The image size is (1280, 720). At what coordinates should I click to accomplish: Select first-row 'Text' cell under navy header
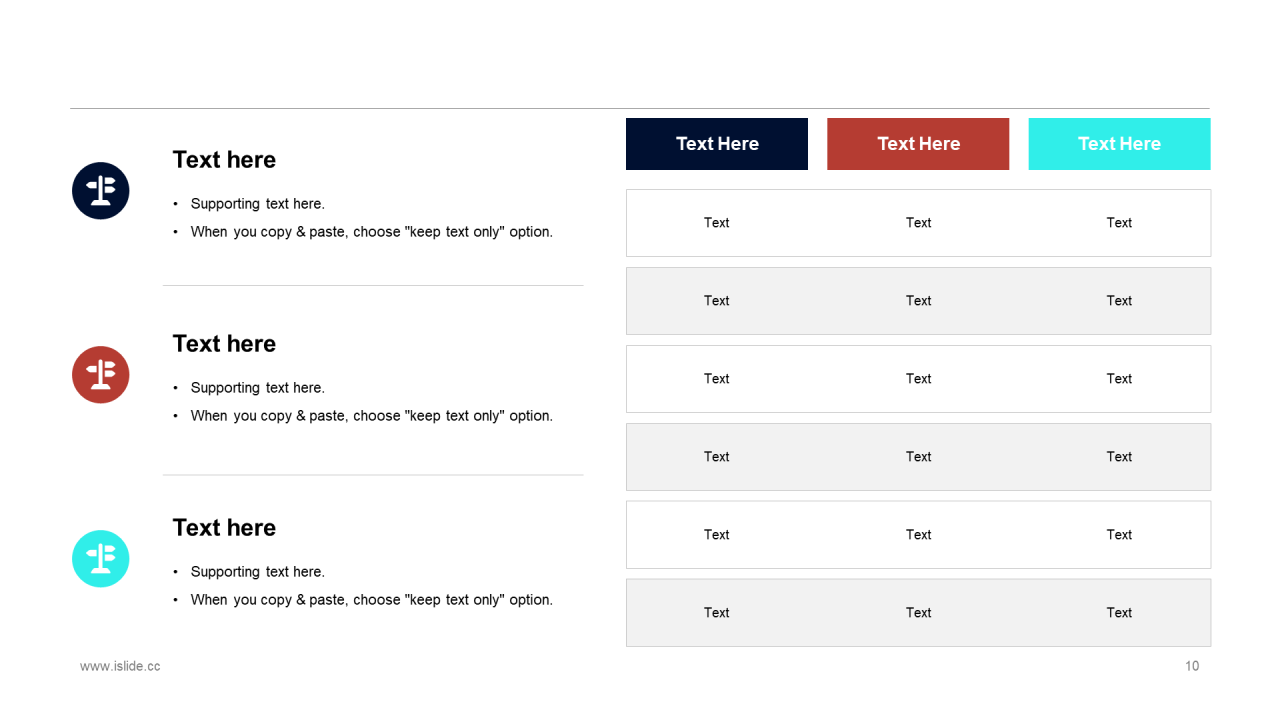717,223
